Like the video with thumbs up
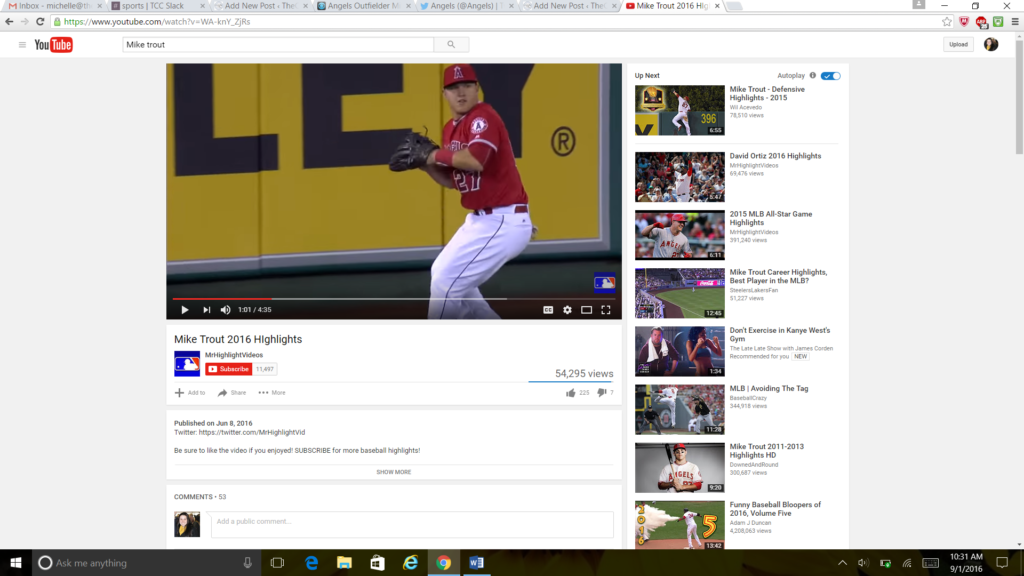 571,393
